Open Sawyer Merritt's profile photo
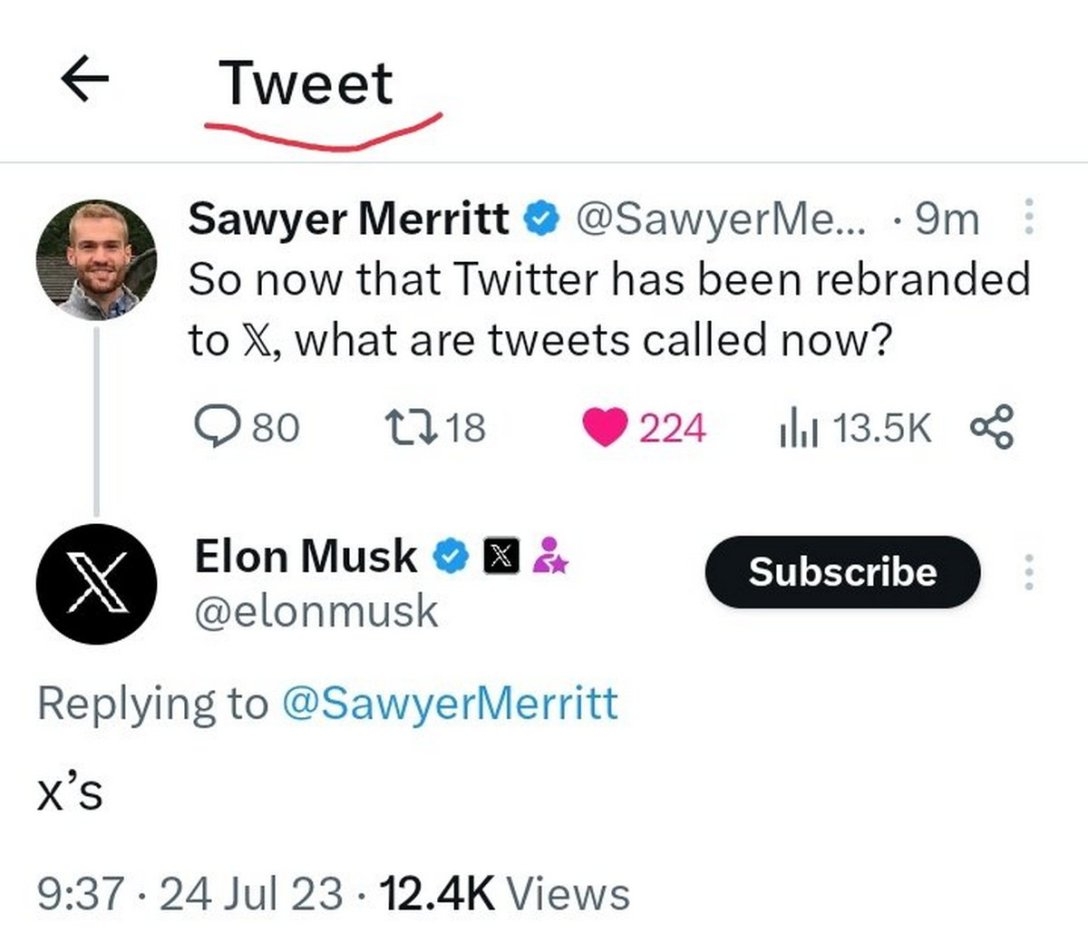This screenshot has height=952, width=1088. [x=97, y=259]
